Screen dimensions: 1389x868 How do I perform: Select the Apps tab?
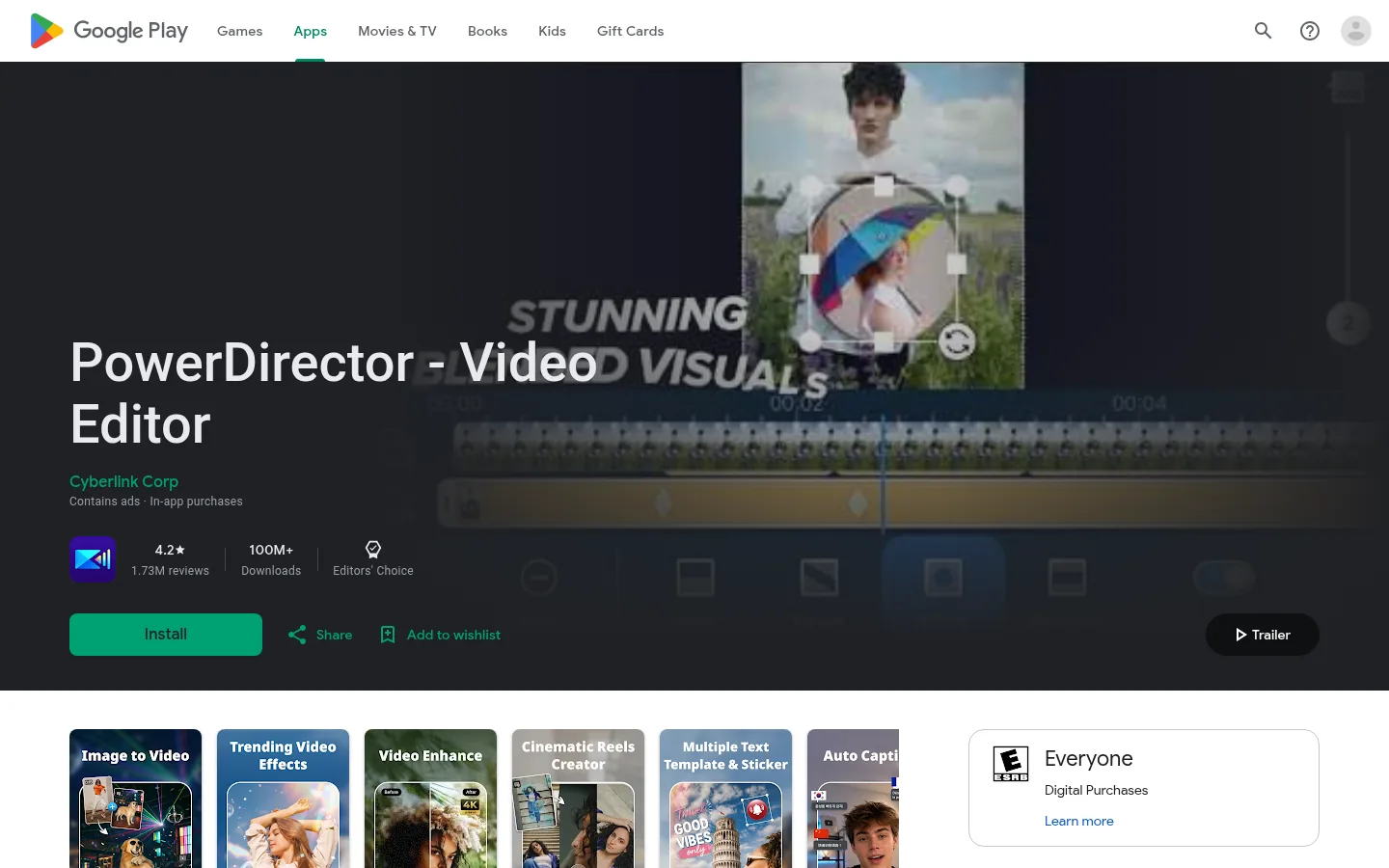click(x=311, y=31)
